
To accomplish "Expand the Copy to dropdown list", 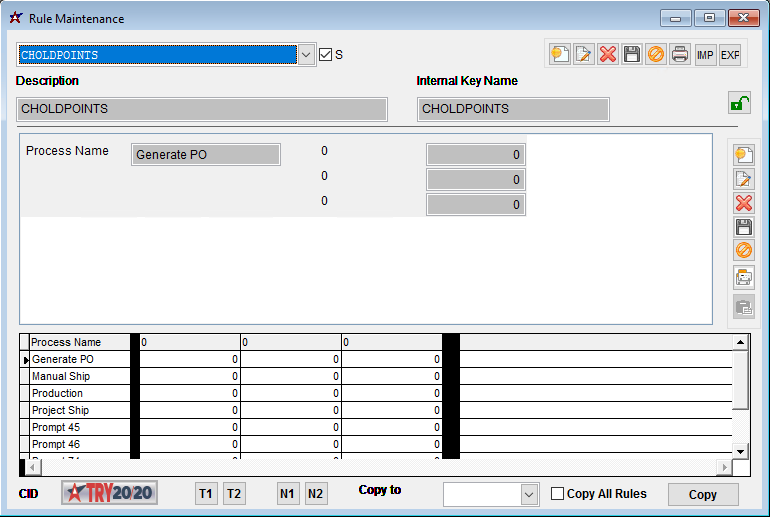I will click(x=529, y=494).
